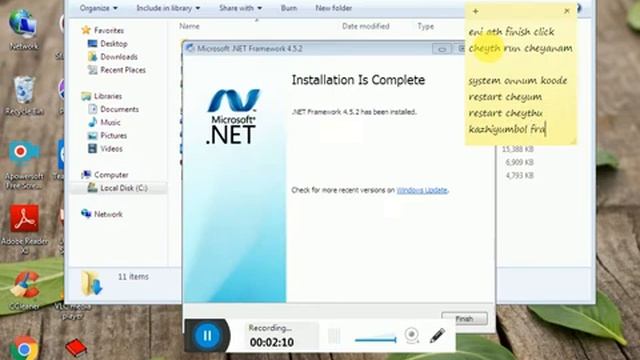Open Desktop in Favorites
Viewport: 640px width, 360px height.
114,44
